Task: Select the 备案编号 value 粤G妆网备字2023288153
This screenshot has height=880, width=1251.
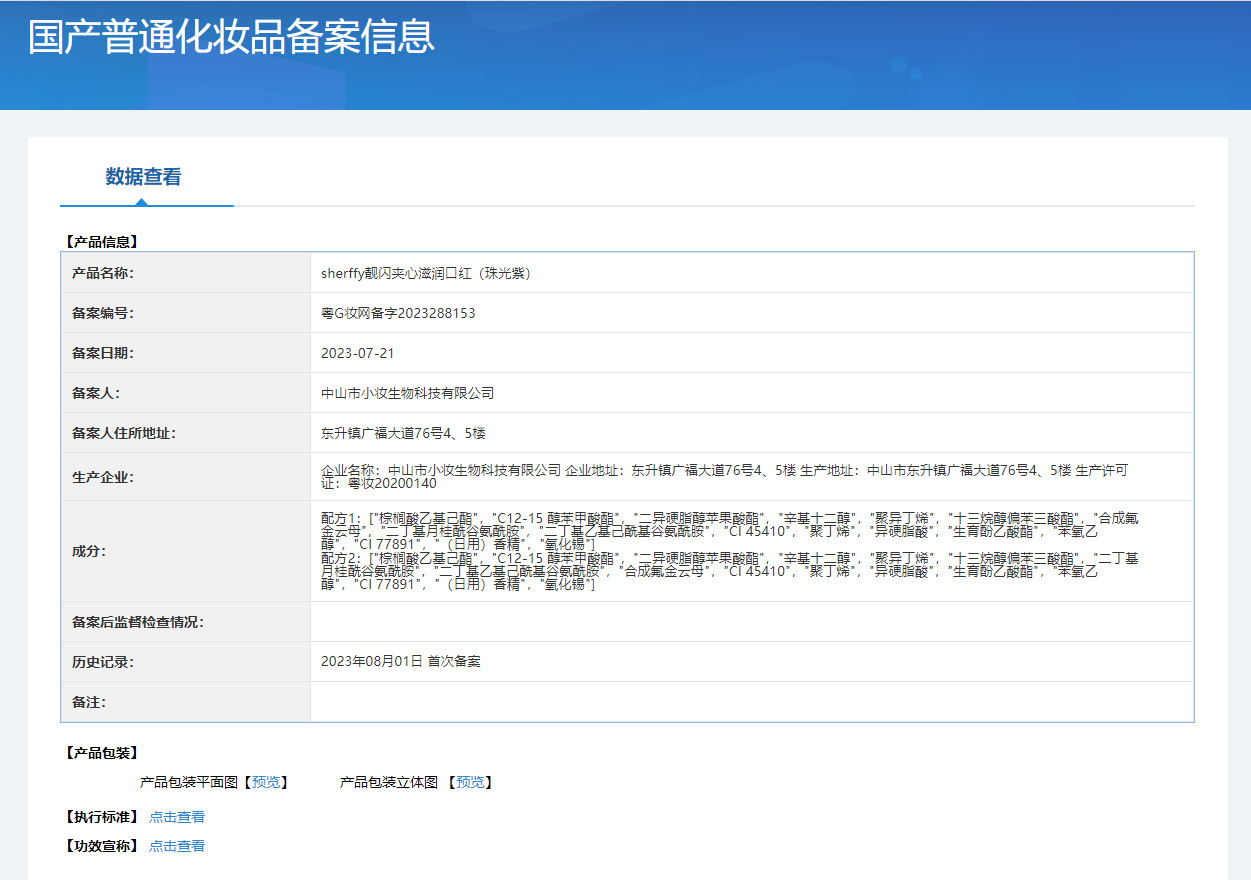Action: click(398, 312)
